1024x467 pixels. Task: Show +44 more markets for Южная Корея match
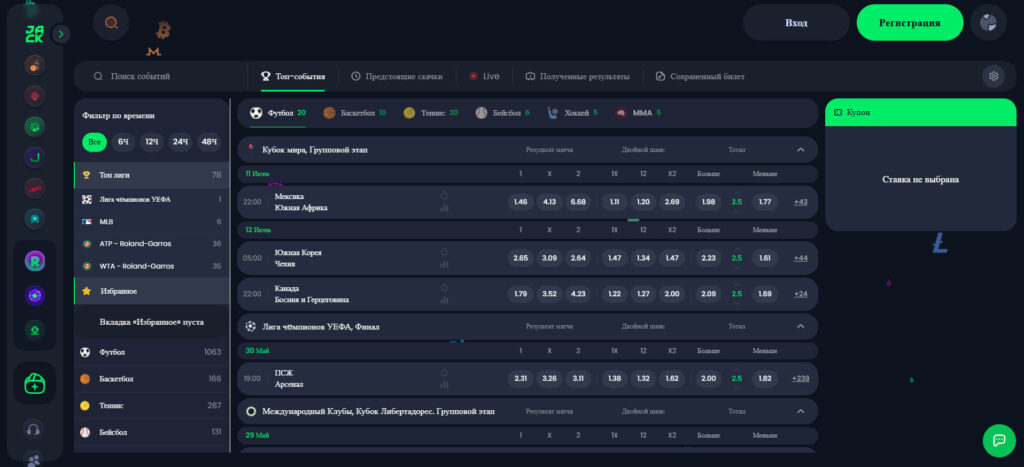click(801, 259)
